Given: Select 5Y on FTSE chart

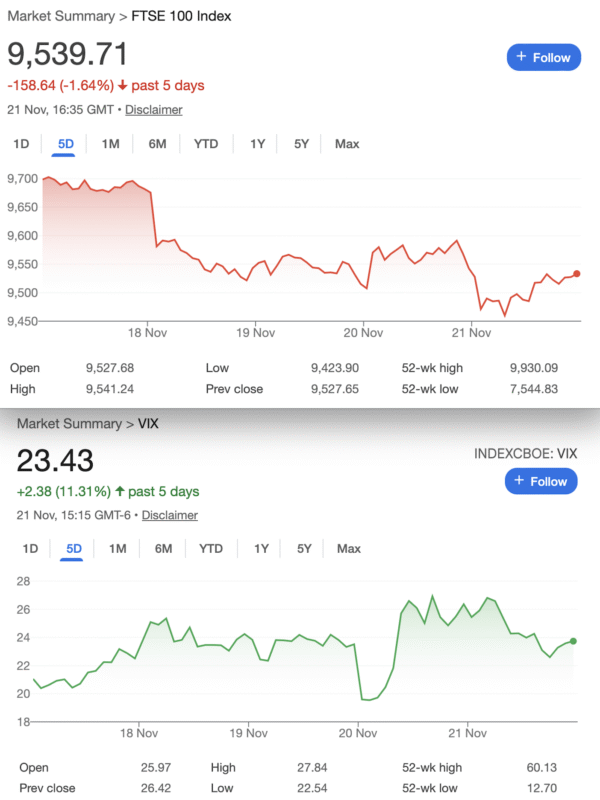Looking at the screenshot, I should (301, 144).
